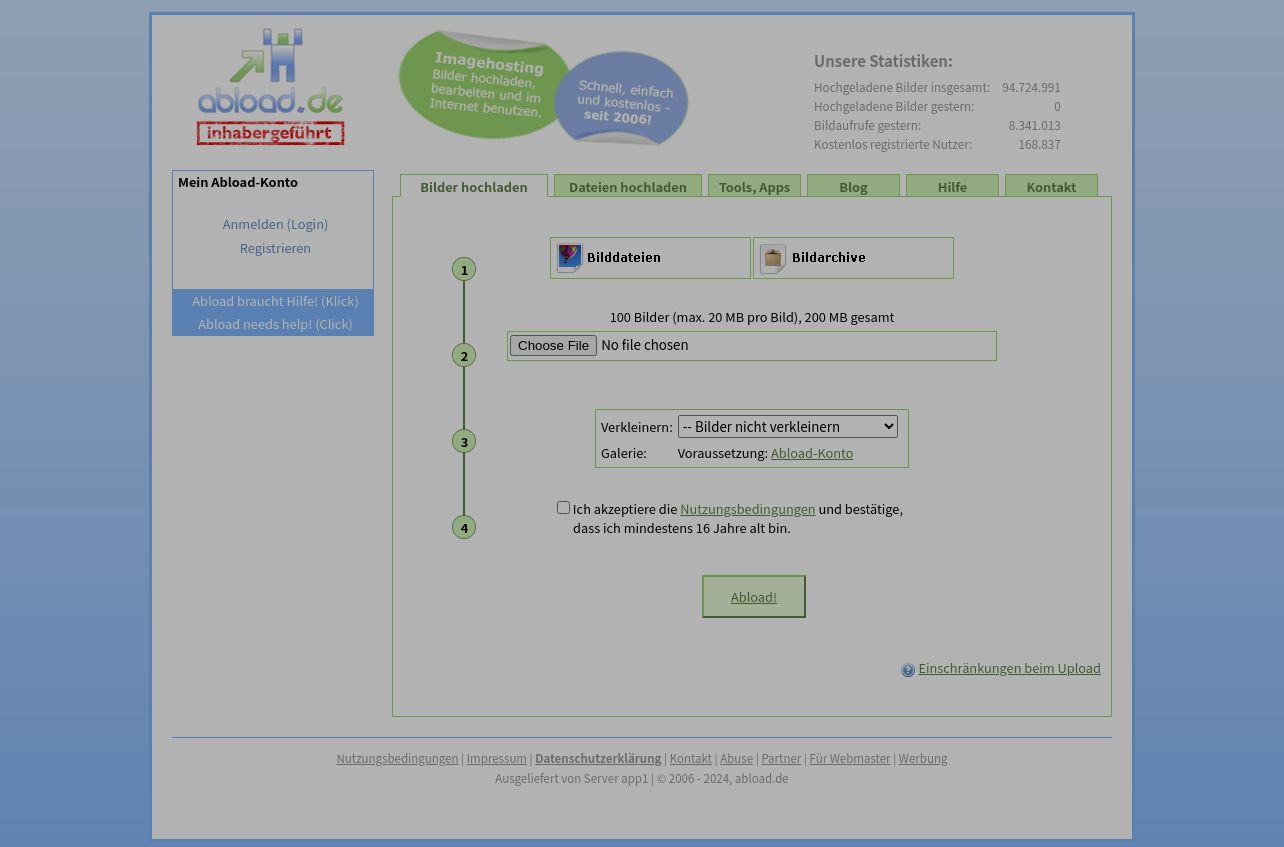Click footer Abuse link

737,759
